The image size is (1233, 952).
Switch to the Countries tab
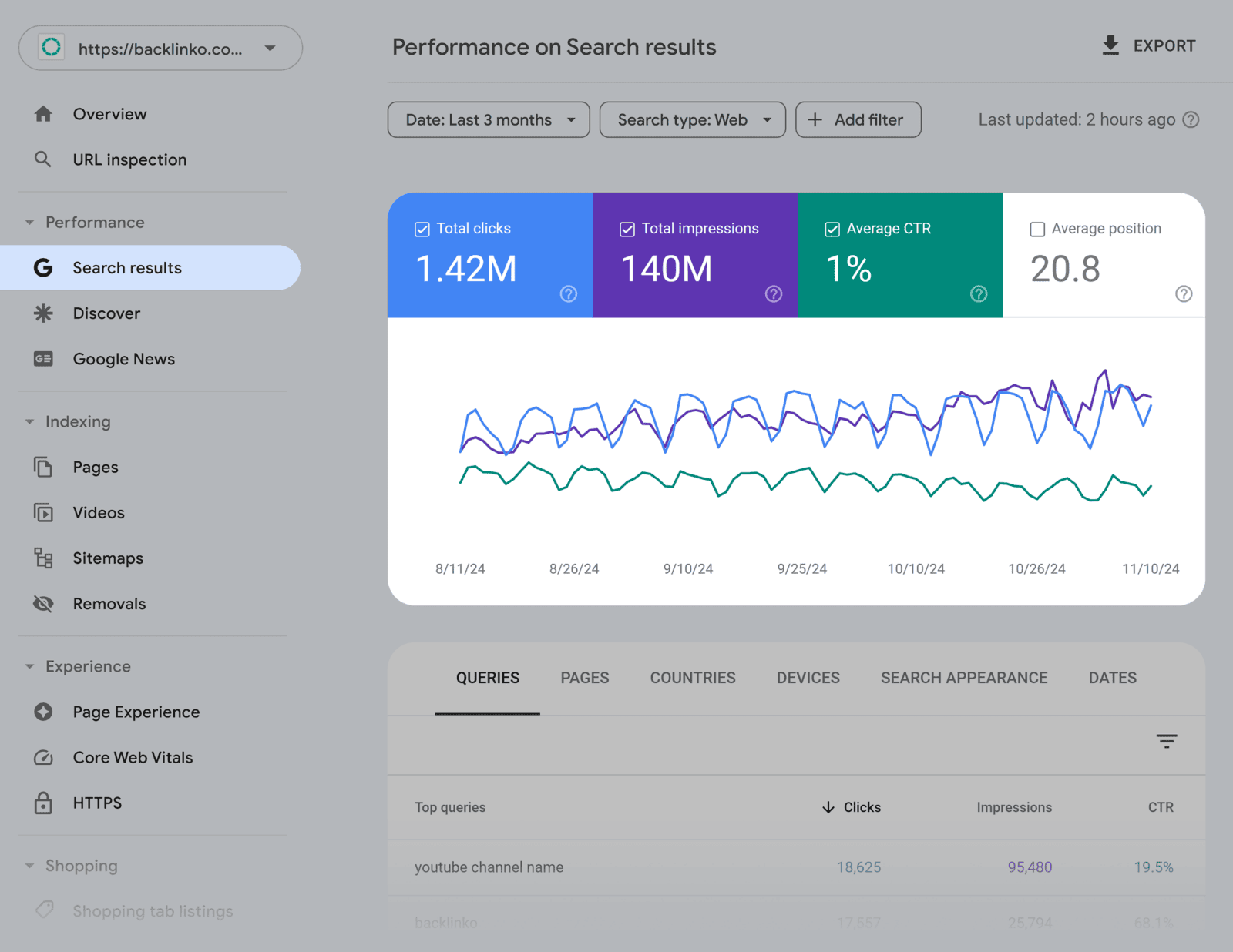click(692, 678)
